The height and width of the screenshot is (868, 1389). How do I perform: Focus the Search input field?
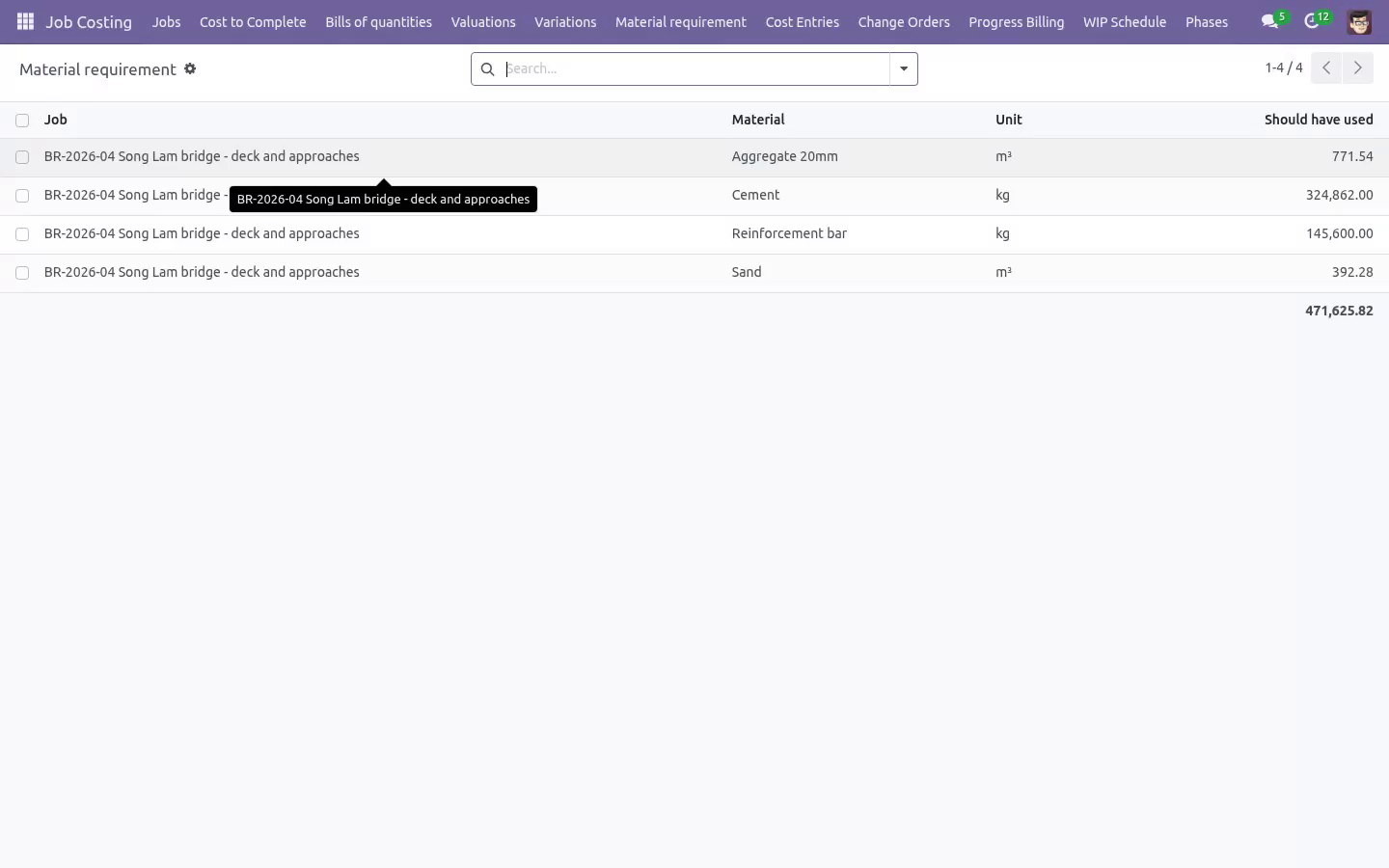696,69
